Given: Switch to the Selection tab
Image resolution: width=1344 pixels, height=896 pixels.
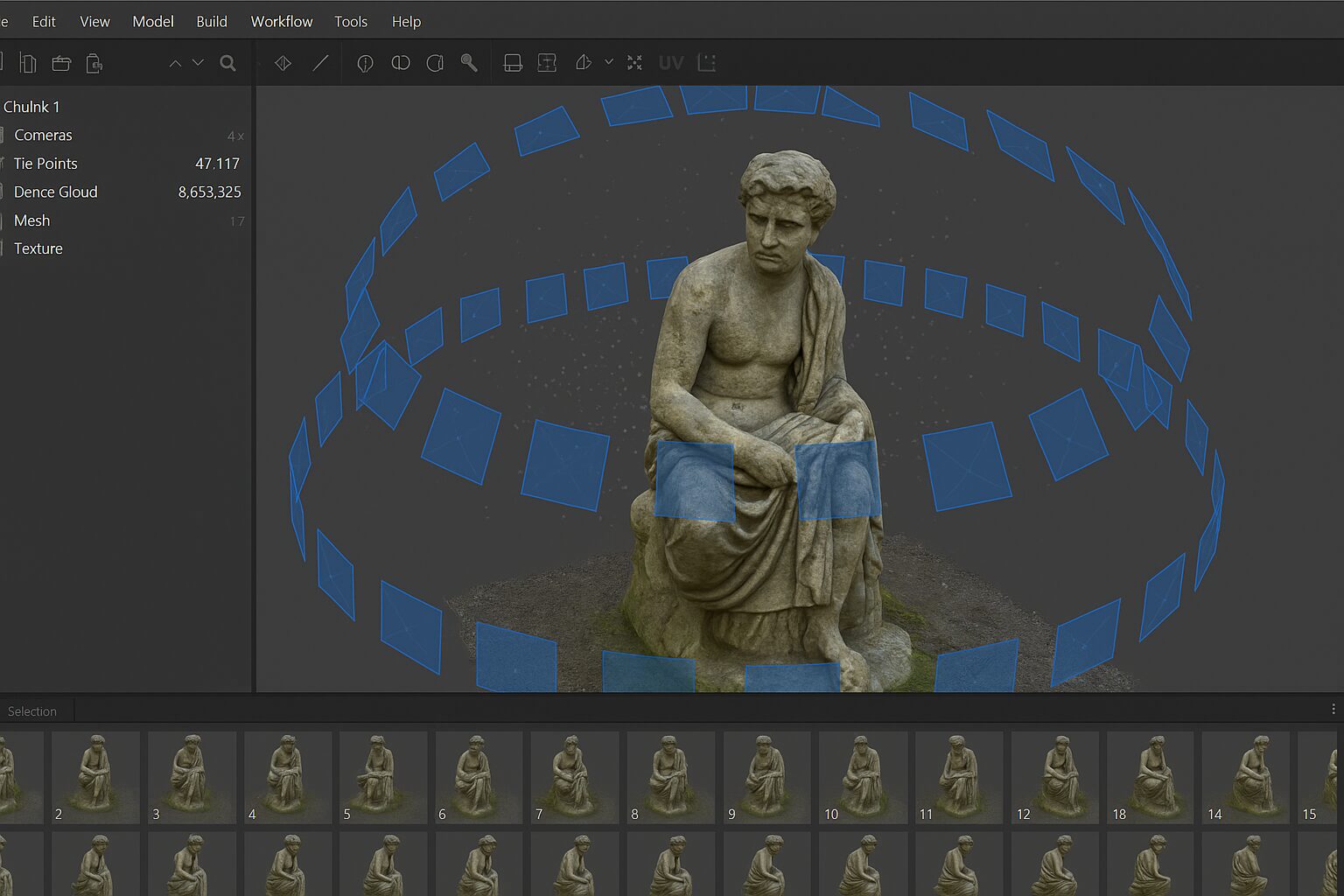Looking at the screenshot, I should (32, 711).
